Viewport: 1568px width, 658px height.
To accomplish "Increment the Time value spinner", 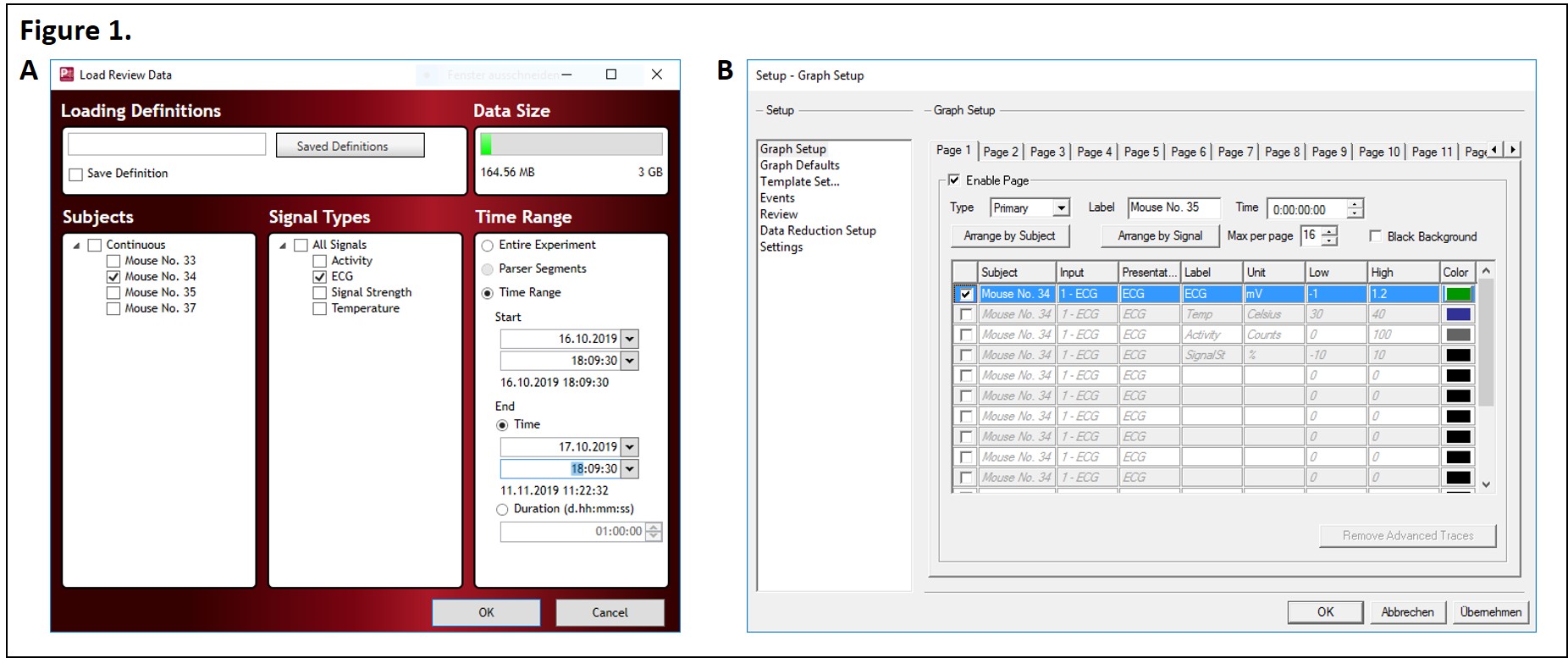I will 1355,204.
